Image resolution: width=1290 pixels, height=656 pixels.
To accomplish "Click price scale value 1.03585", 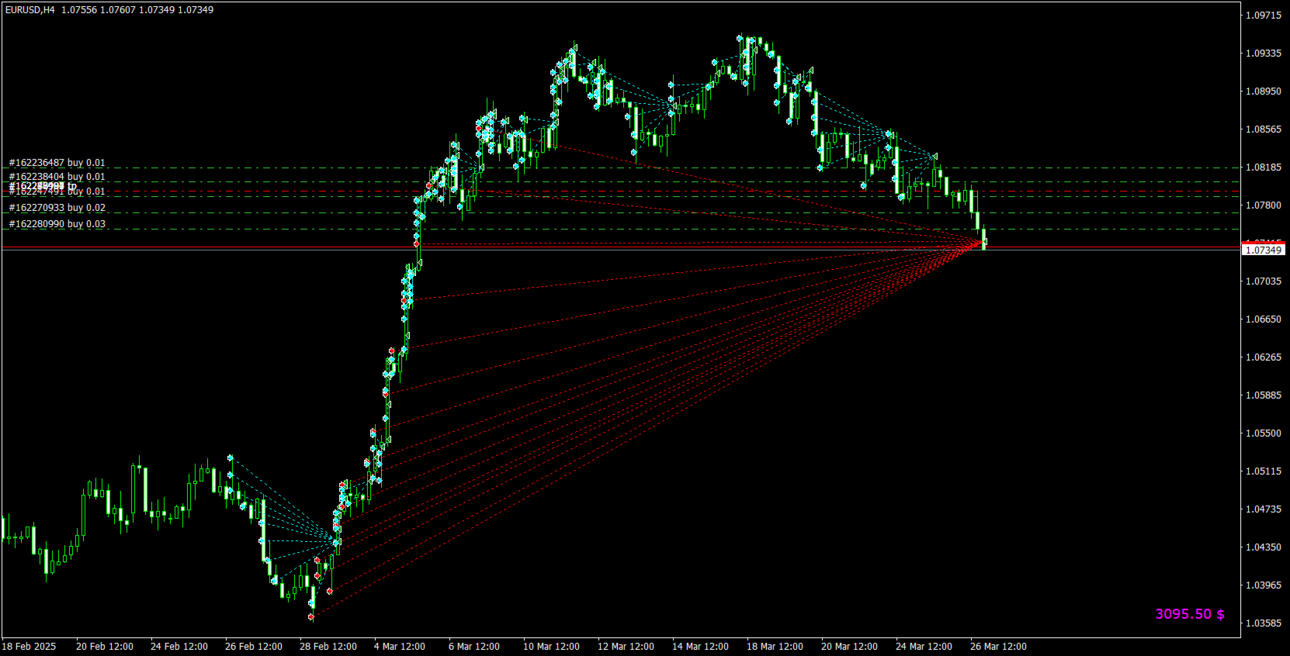I will 1264,623.
